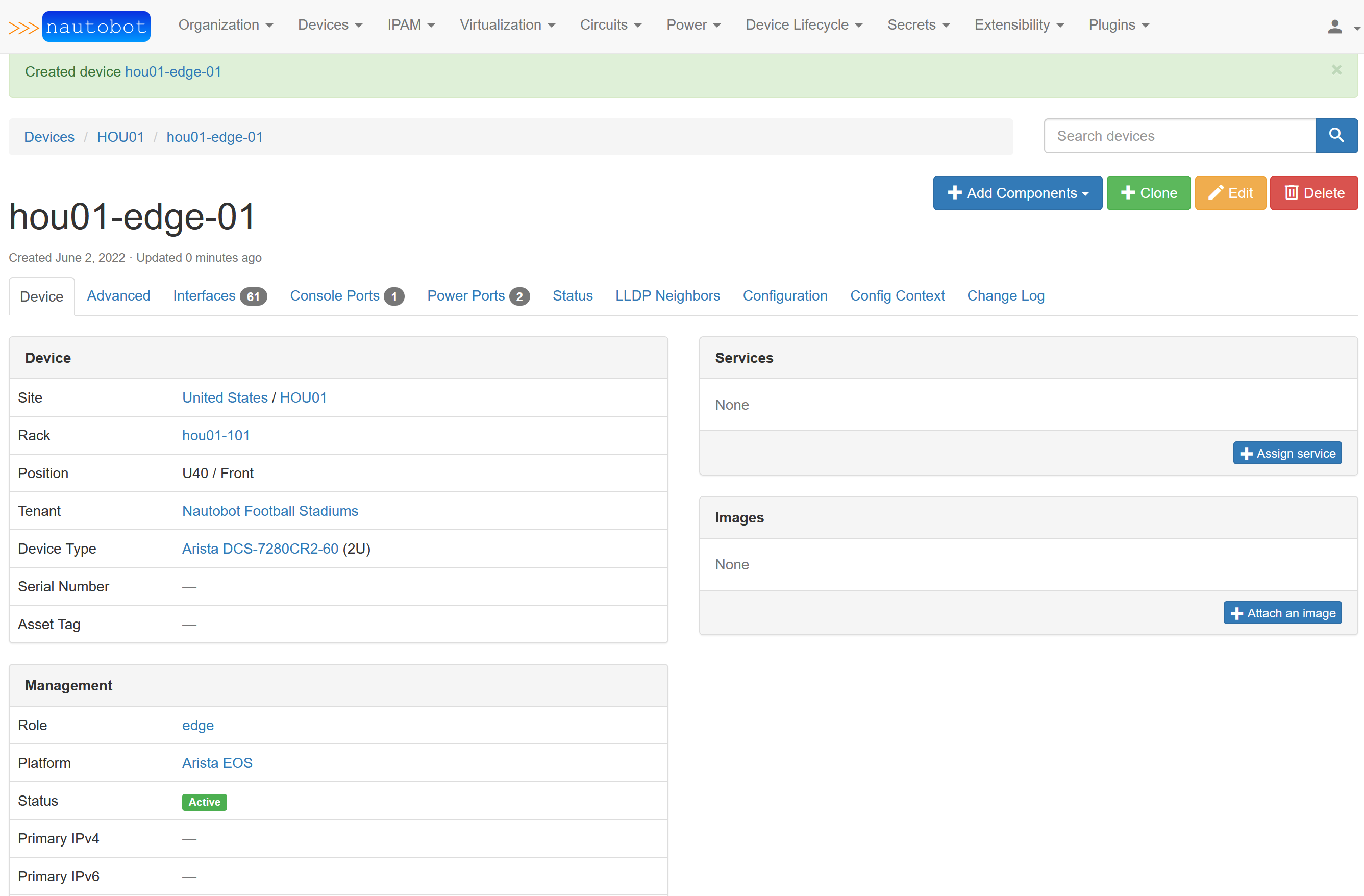
Task: Open the Organization menu
Action: pos(225,25)
